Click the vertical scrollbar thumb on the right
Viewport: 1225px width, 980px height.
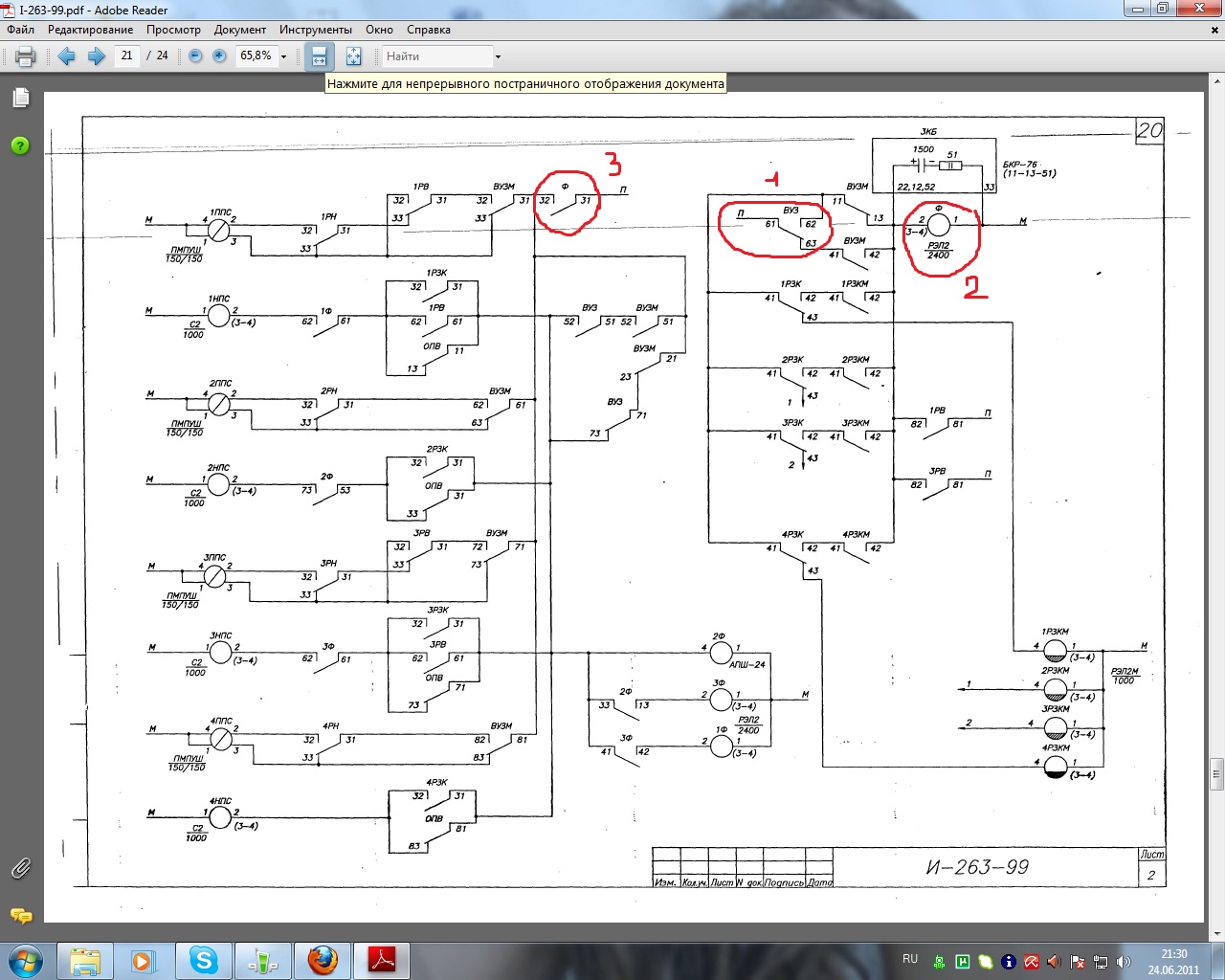pos(1216,773)
